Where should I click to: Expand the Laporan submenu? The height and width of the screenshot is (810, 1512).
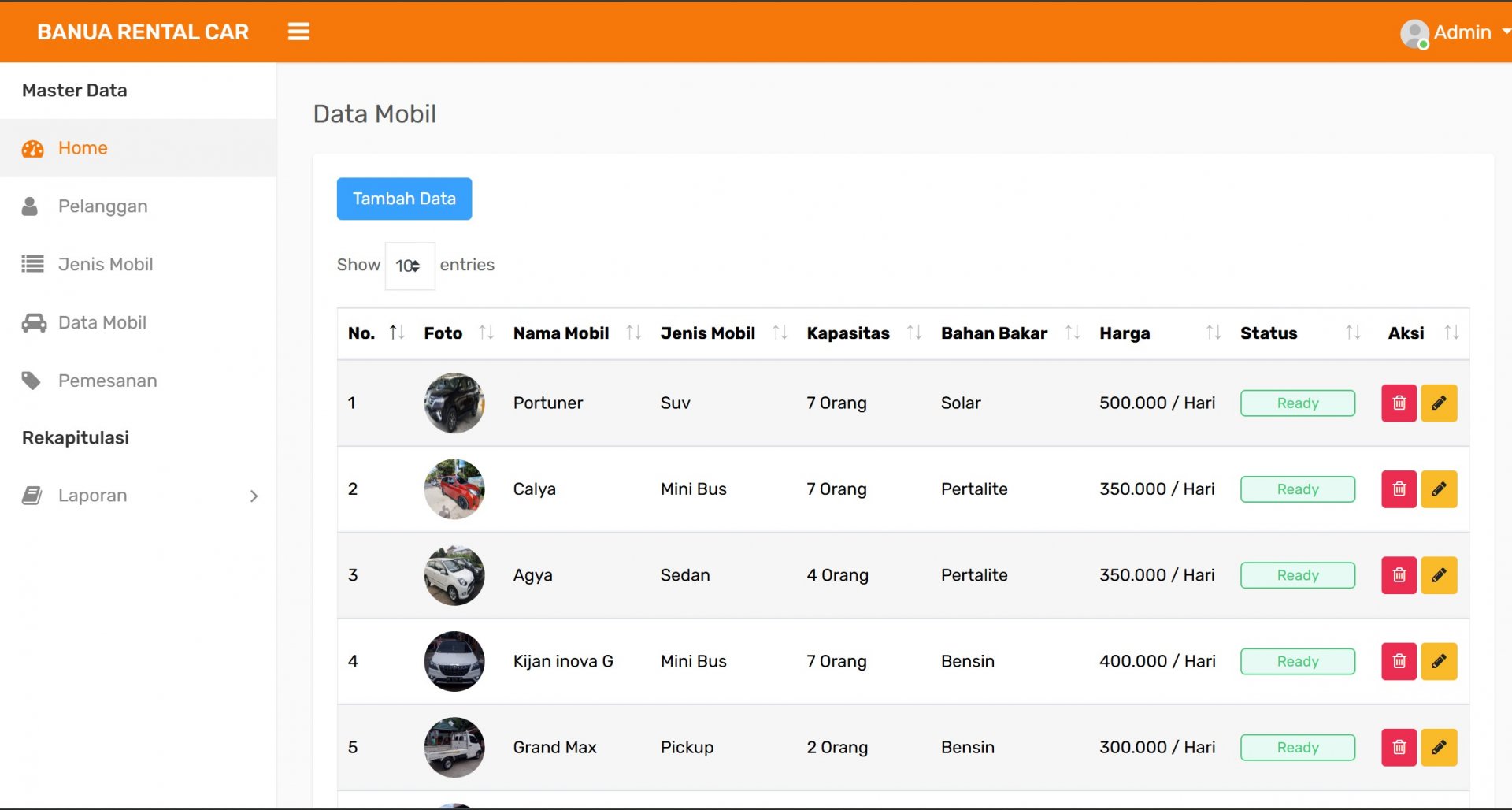pyautogui.click(x=139, y=496)
